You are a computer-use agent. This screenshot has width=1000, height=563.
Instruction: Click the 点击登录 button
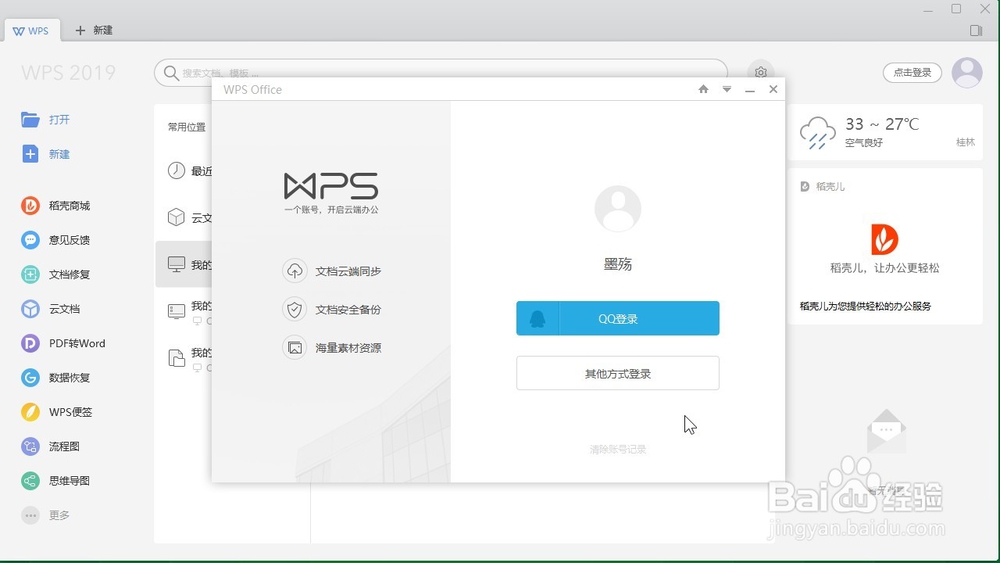coord(912,73)
